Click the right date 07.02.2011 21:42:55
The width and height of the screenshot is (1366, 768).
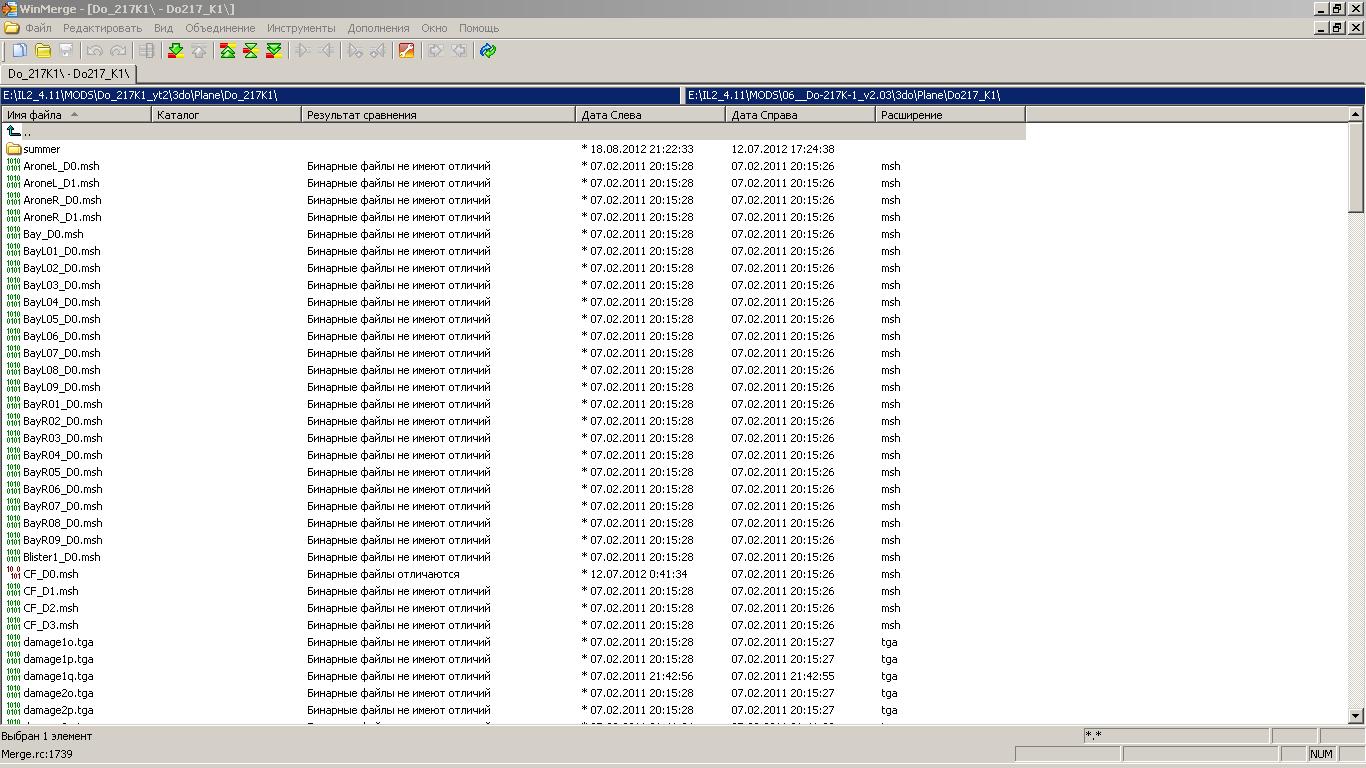coord(783,676)
